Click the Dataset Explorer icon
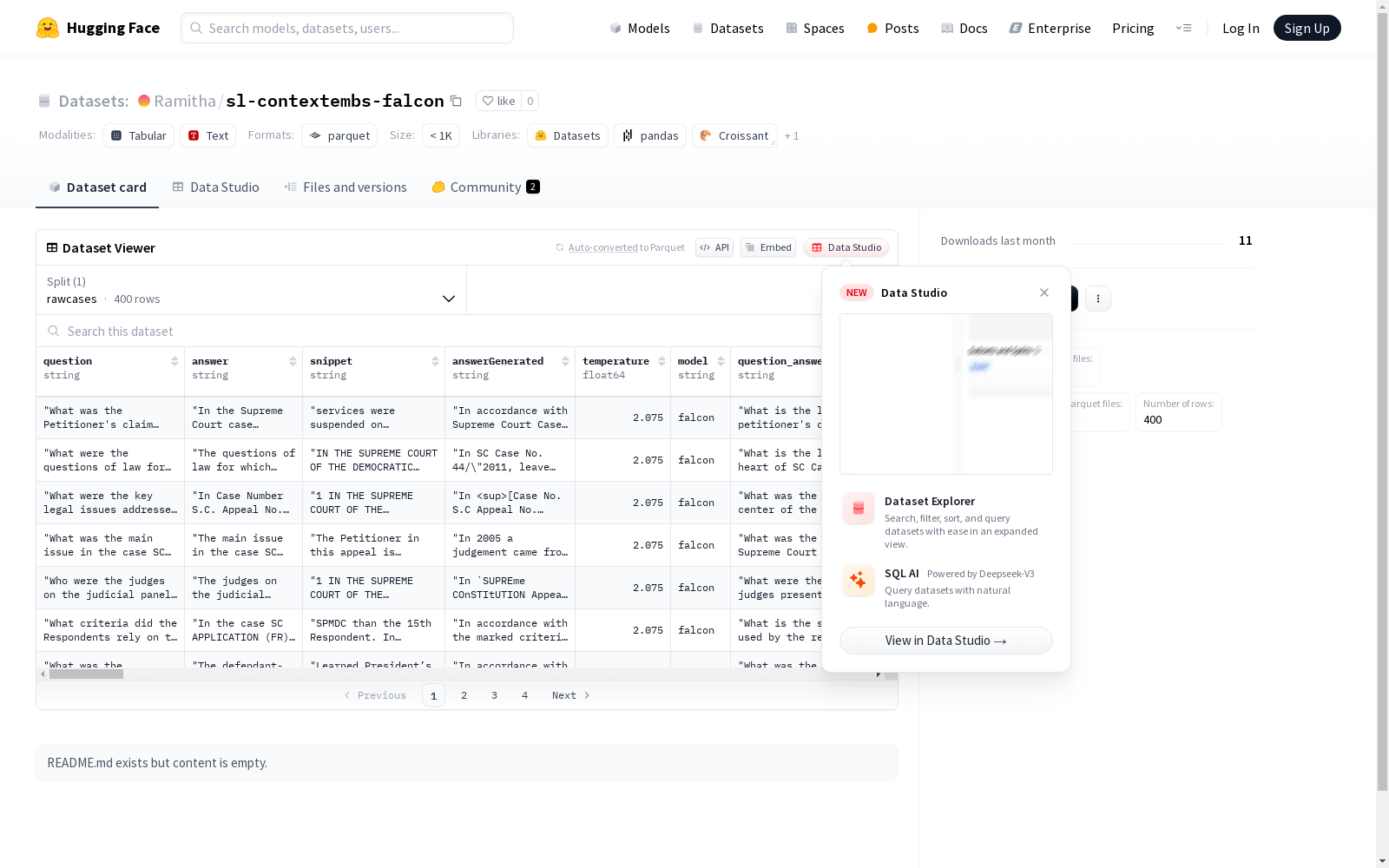1389x868 pixels. pos(859,509)
